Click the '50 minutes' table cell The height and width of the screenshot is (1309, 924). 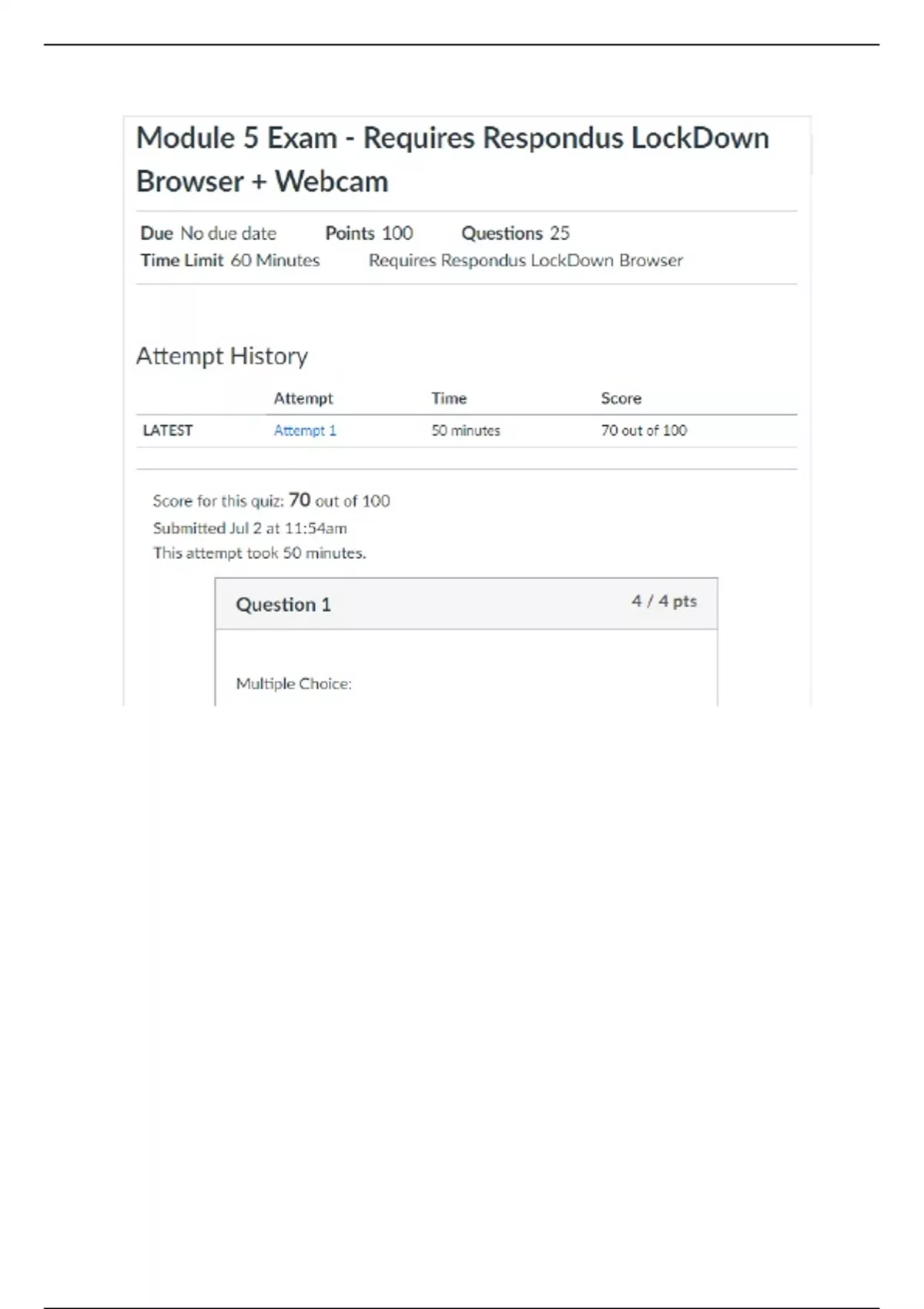point(465,430)
